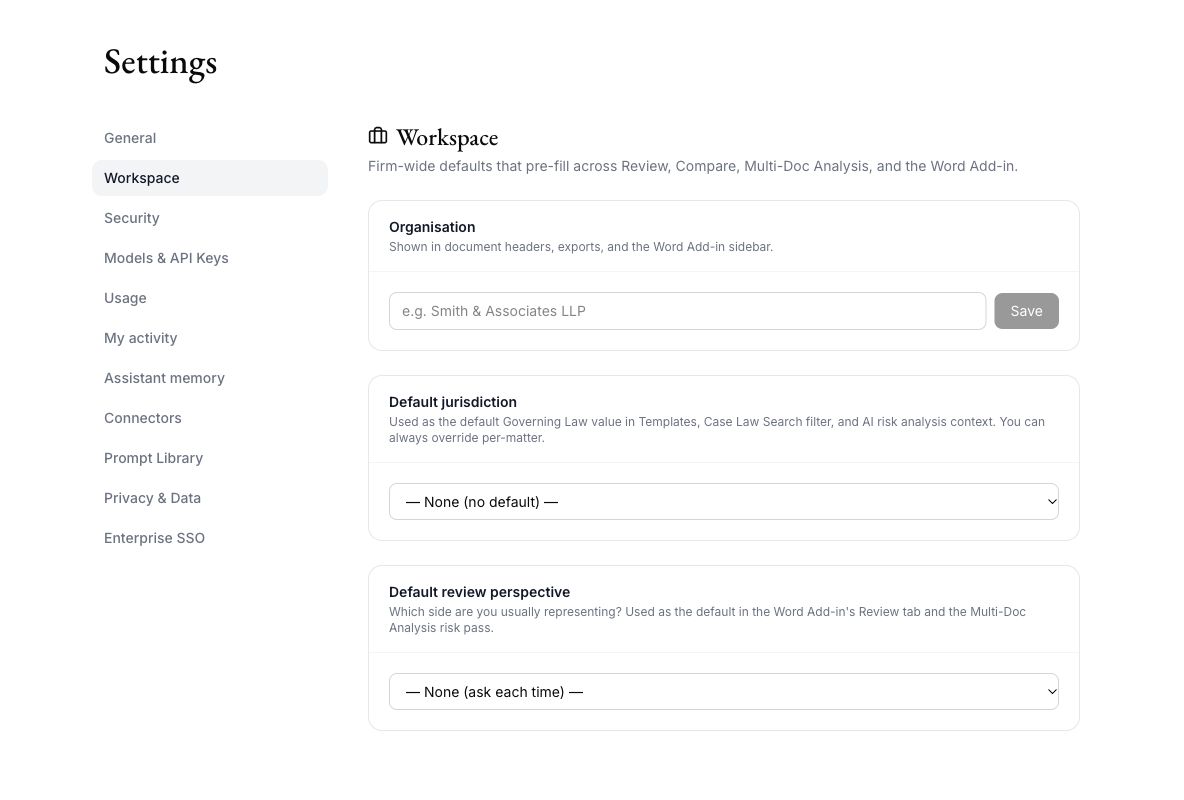This screenshot has height=800, width=1184.
Task: Save the organisation name
Action: [x=1026, y=311]
